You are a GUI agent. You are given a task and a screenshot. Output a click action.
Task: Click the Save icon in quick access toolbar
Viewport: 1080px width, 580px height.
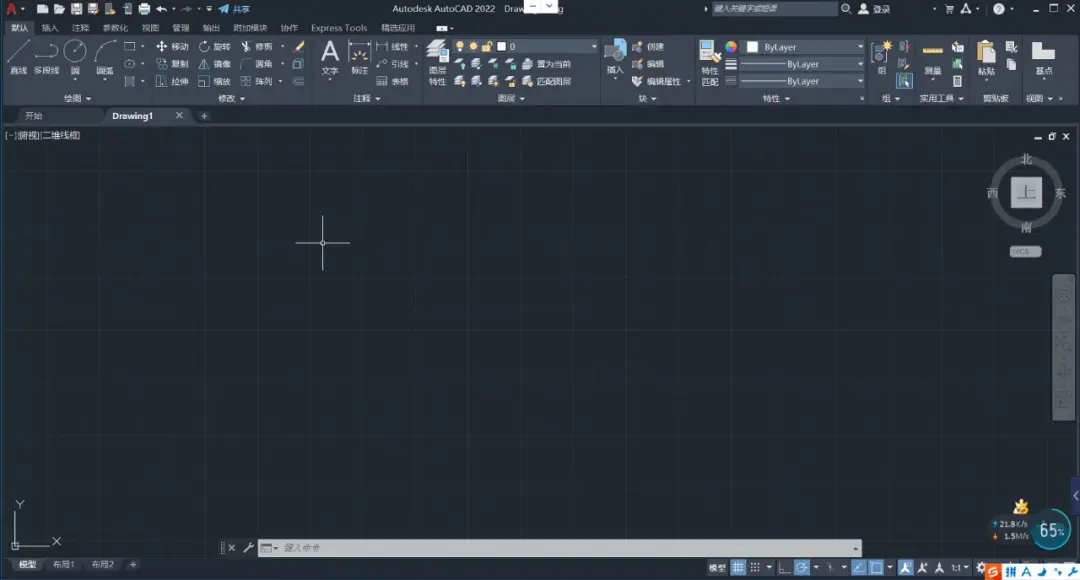[76, 9]
